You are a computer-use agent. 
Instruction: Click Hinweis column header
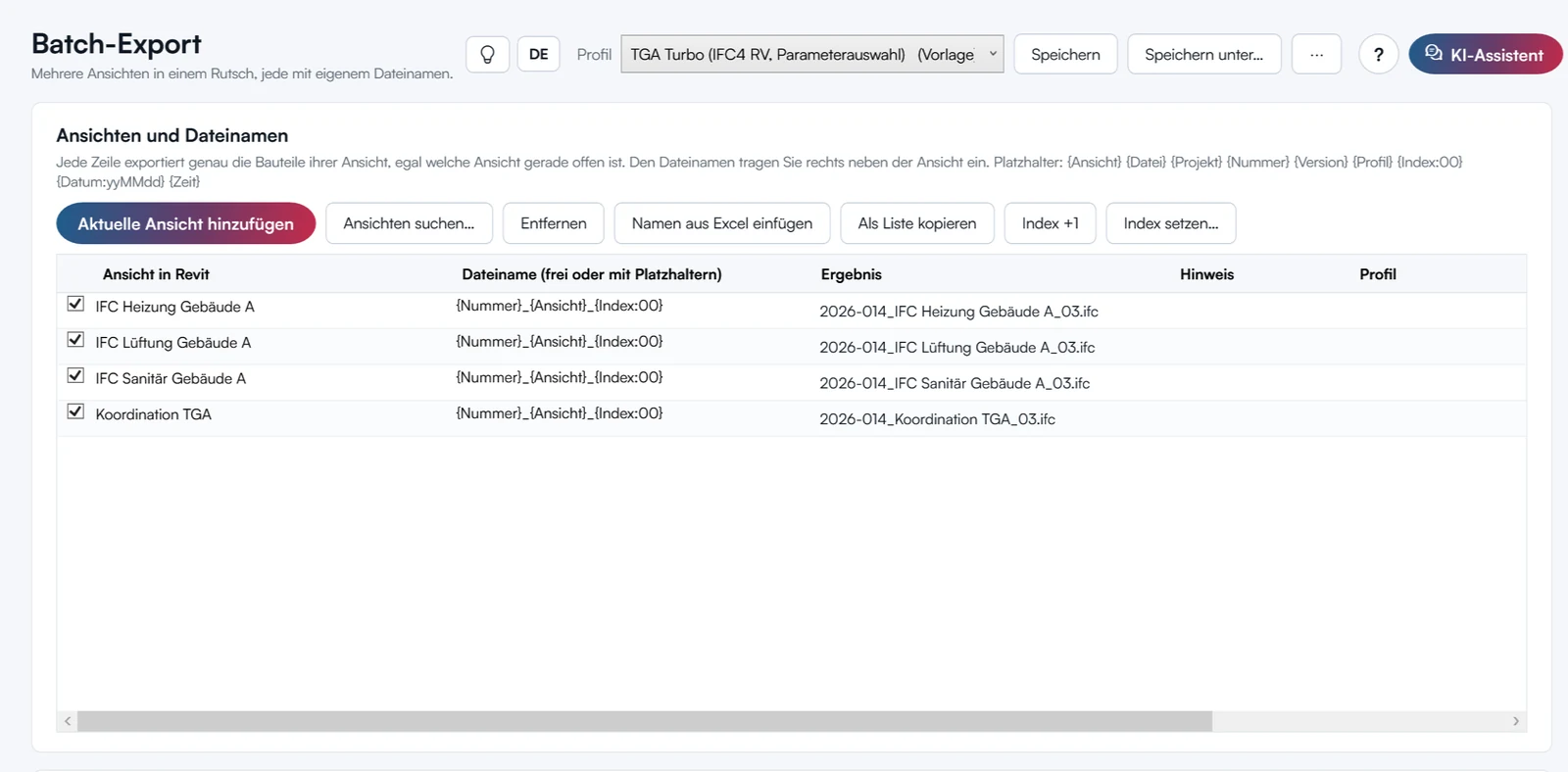tap(1206, 274)
